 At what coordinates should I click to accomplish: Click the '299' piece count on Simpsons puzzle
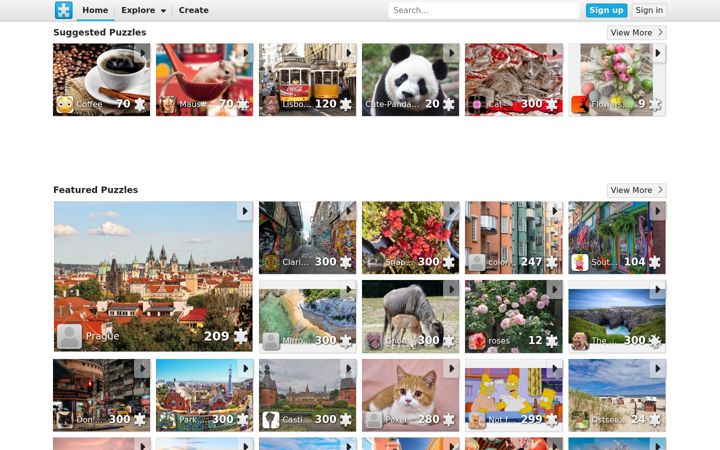(x=532, y=419)
